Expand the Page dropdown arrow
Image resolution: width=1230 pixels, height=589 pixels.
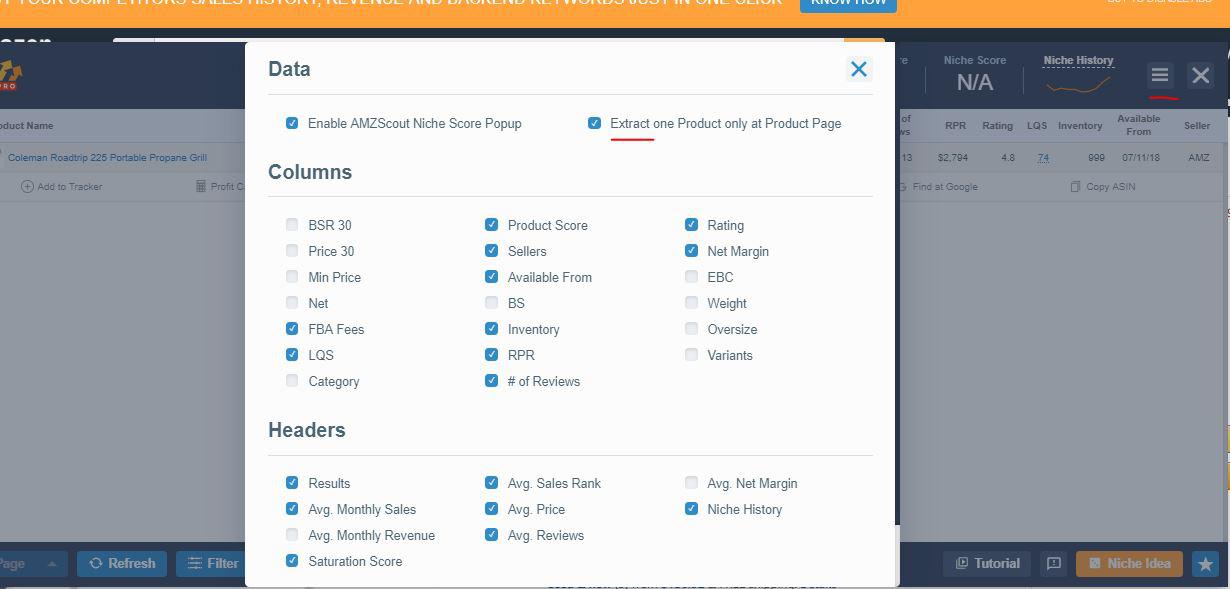click(x=52, y=564)
